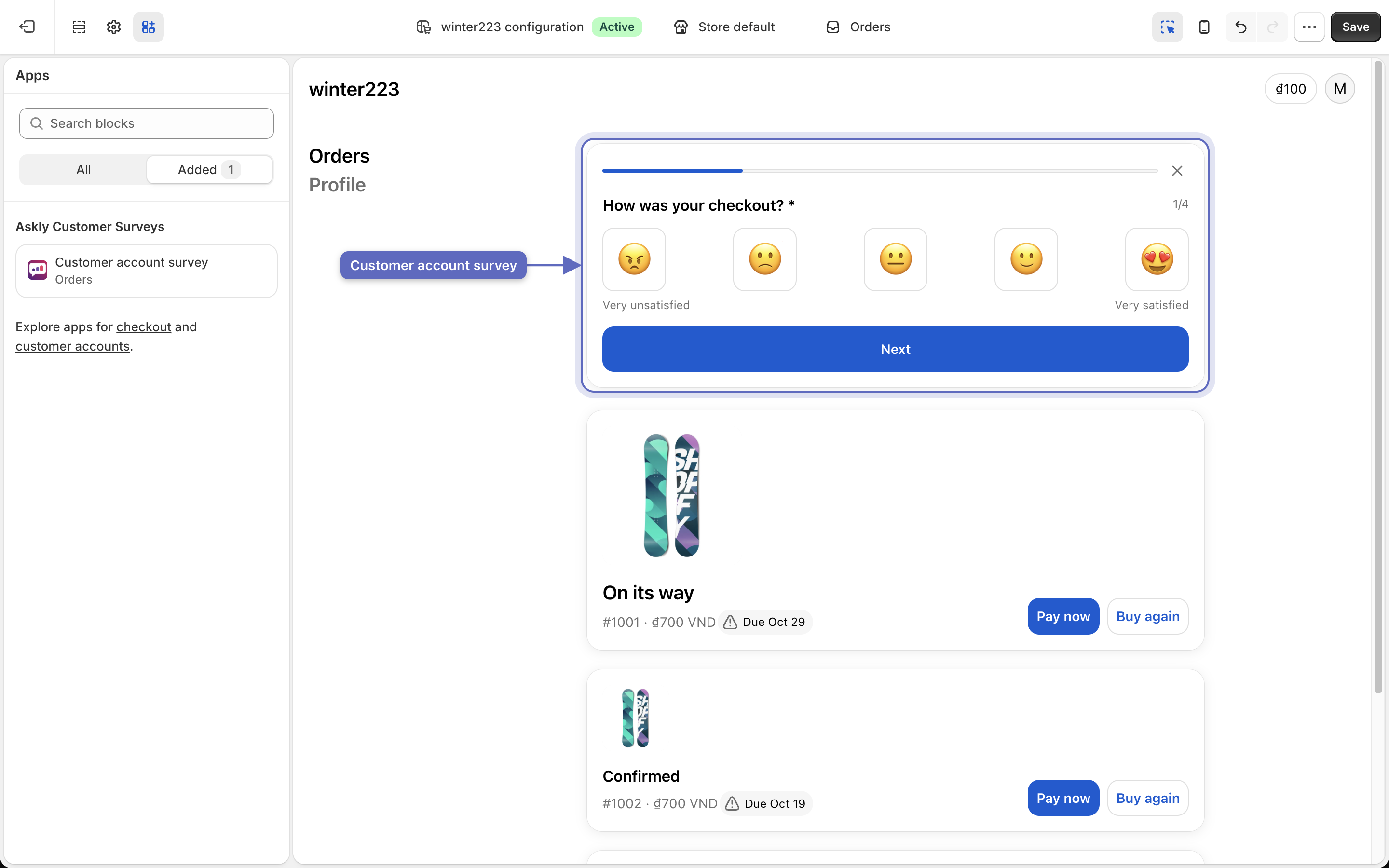The height and width of the screenshot is (868, 1389).
Task: Click Buy again for order #1002
Action: 1148,798
